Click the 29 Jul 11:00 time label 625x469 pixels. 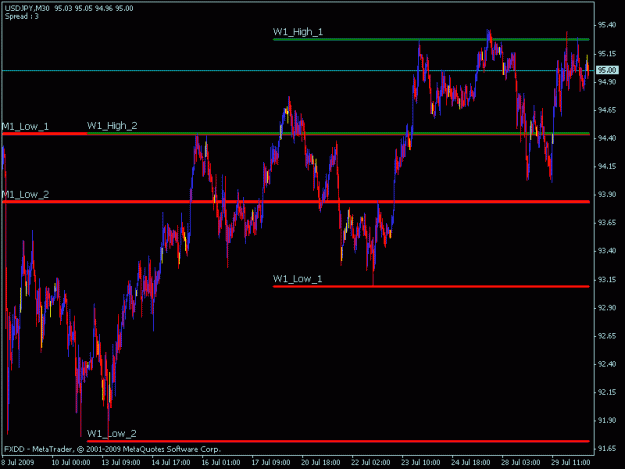[571, 462]
